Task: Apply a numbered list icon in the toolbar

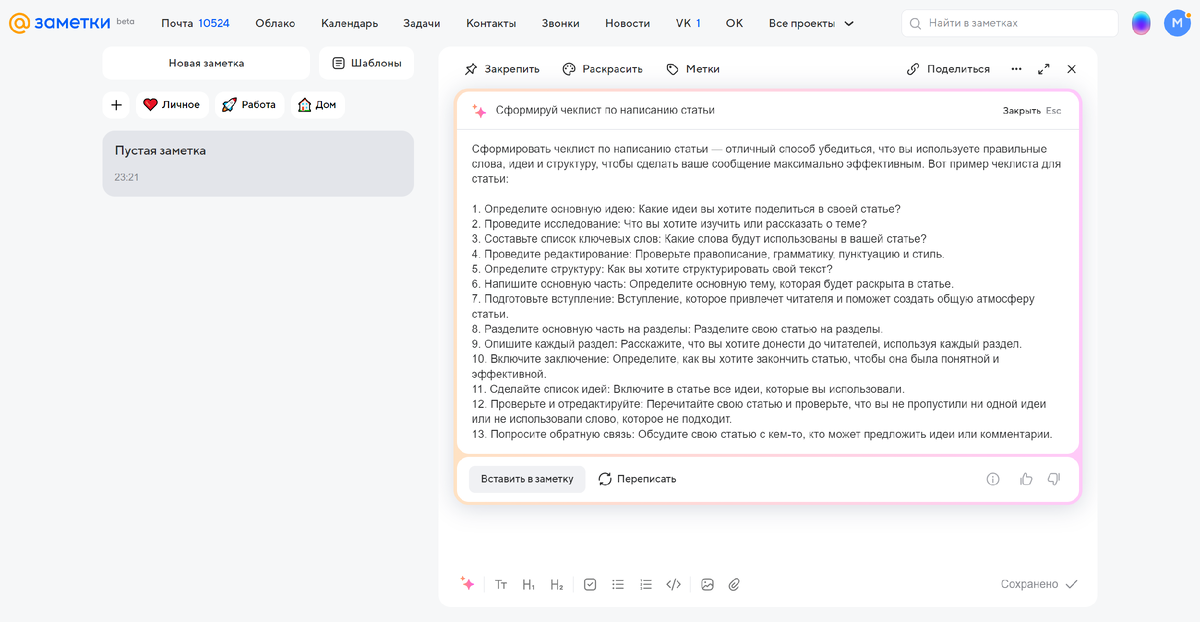Action: (646, 584)
